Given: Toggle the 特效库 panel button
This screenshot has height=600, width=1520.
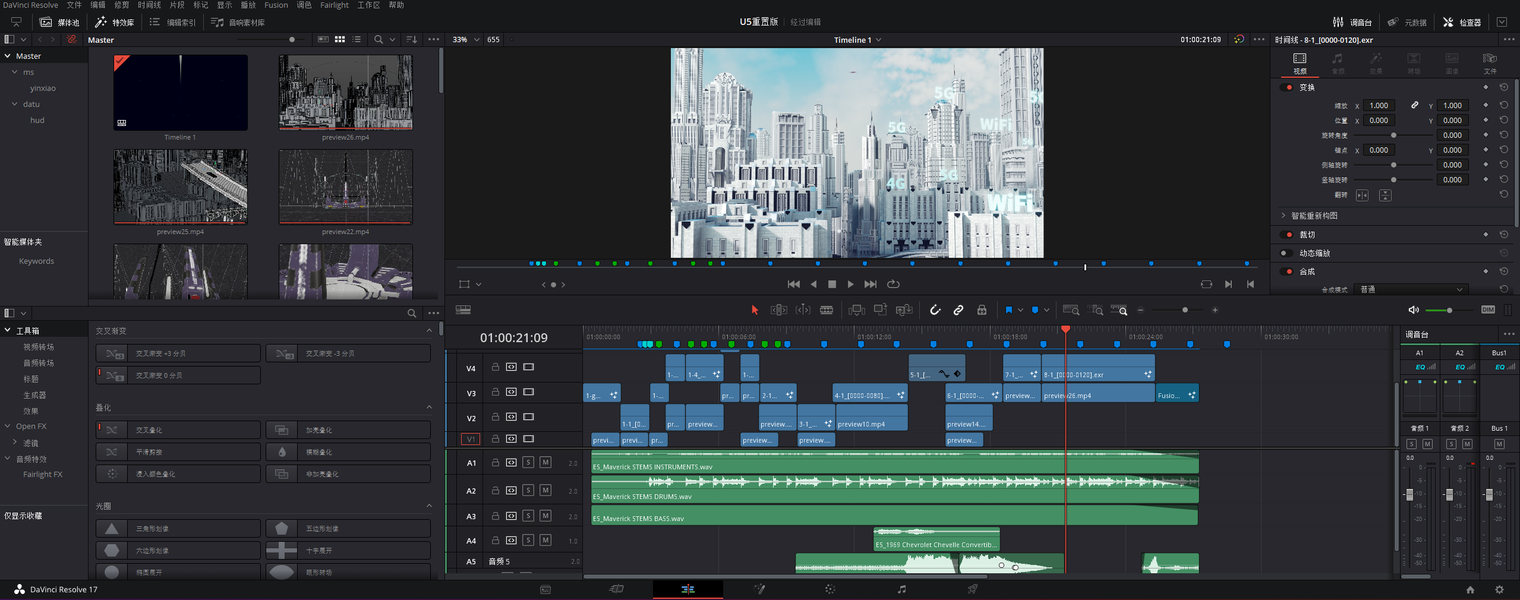Looking at the screenshot, I should [114, 22].
